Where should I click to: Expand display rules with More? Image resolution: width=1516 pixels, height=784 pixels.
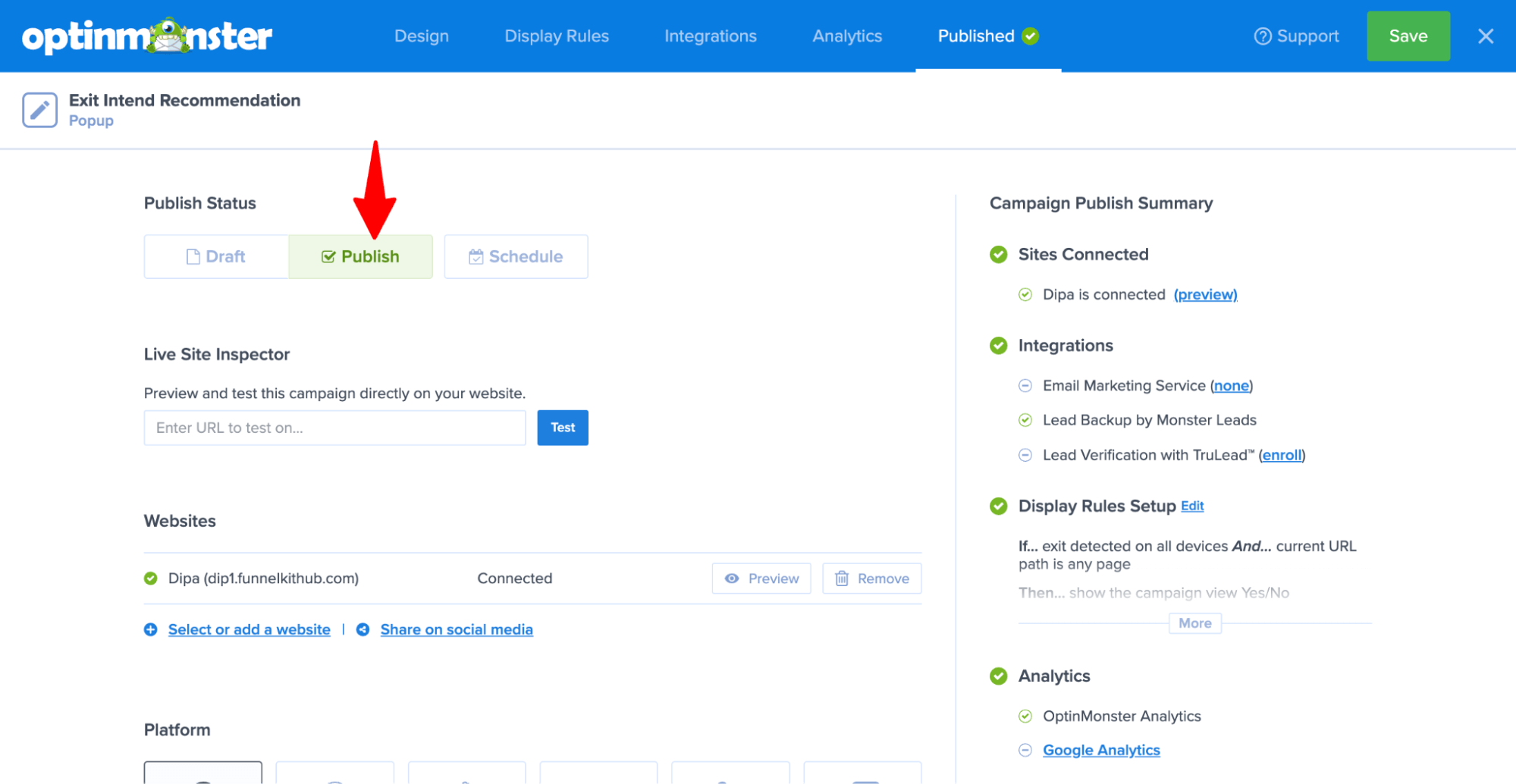(1194, 623)
